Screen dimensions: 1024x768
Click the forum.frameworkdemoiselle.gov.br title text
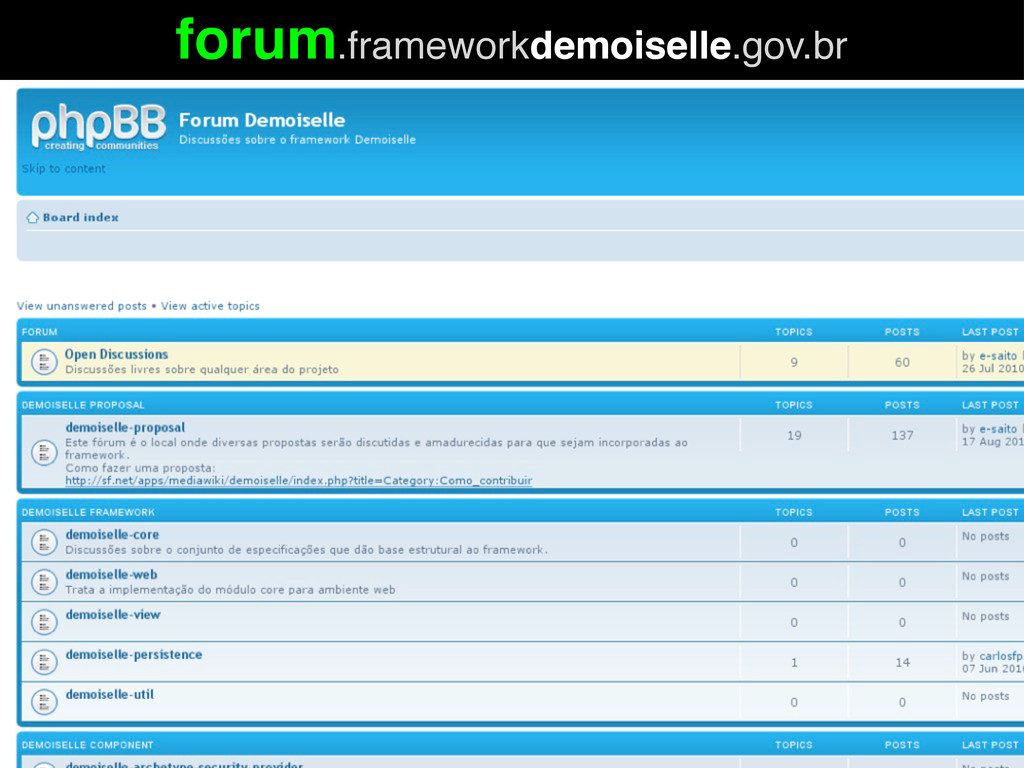tap(511, 40)
